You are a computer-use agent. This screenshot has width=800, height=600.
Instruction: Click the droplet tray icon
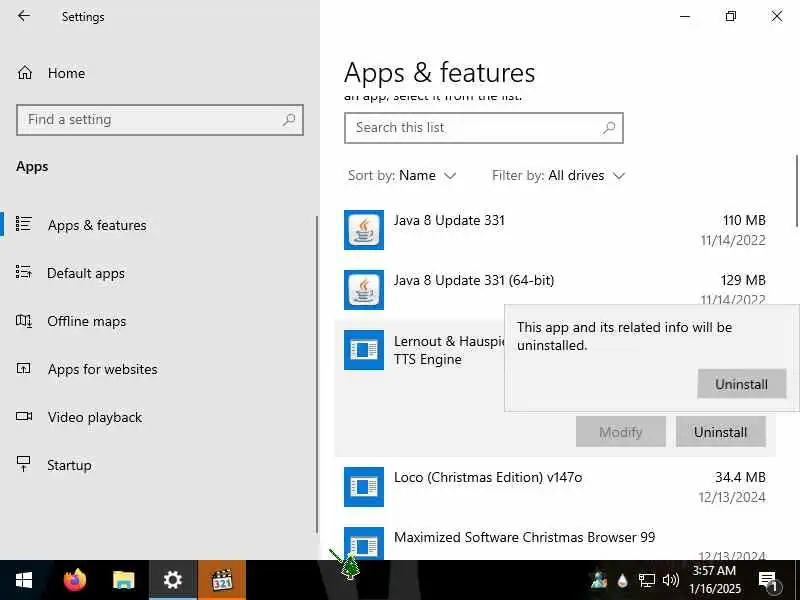coord(622,580)
